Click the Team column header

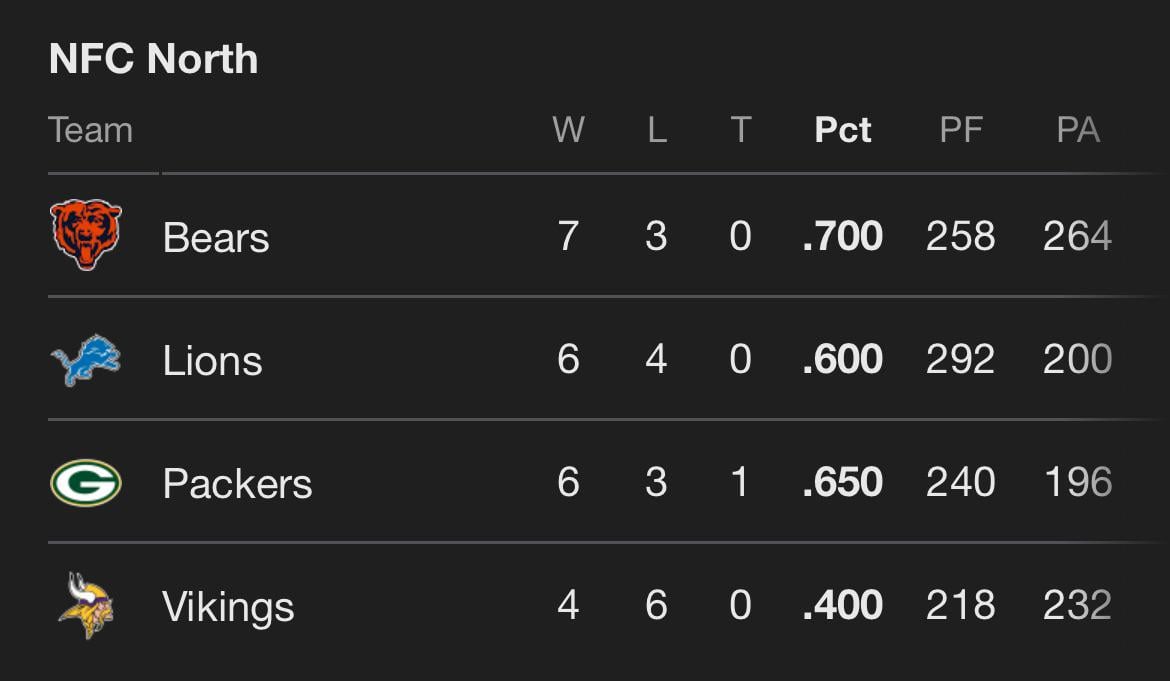[91, 130]
